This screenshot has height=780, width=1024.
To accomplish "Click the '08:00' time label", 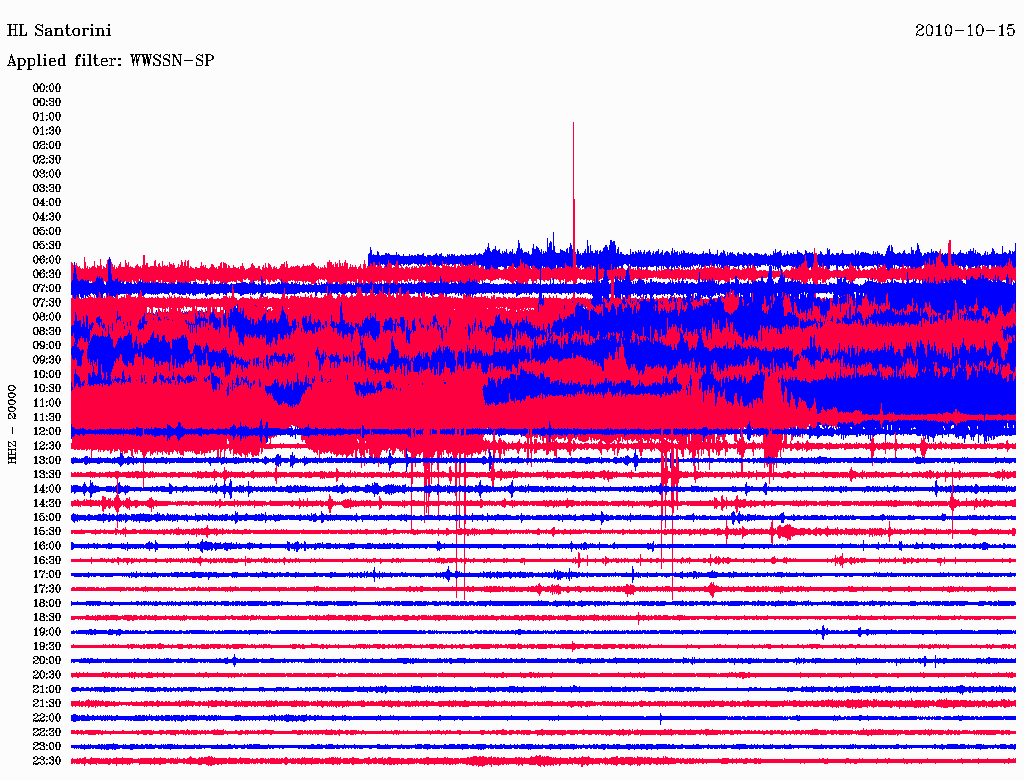I will [x=47, y=317].
